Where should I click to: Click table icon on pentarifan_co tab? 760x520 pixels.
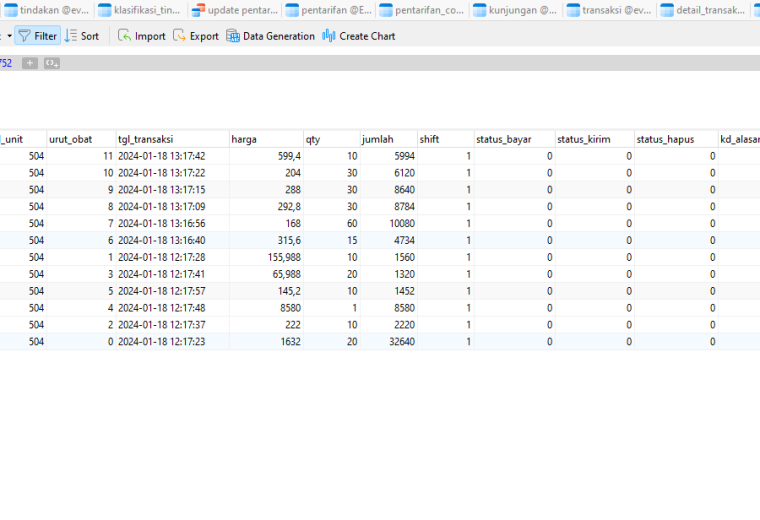[x=386, y=10]
